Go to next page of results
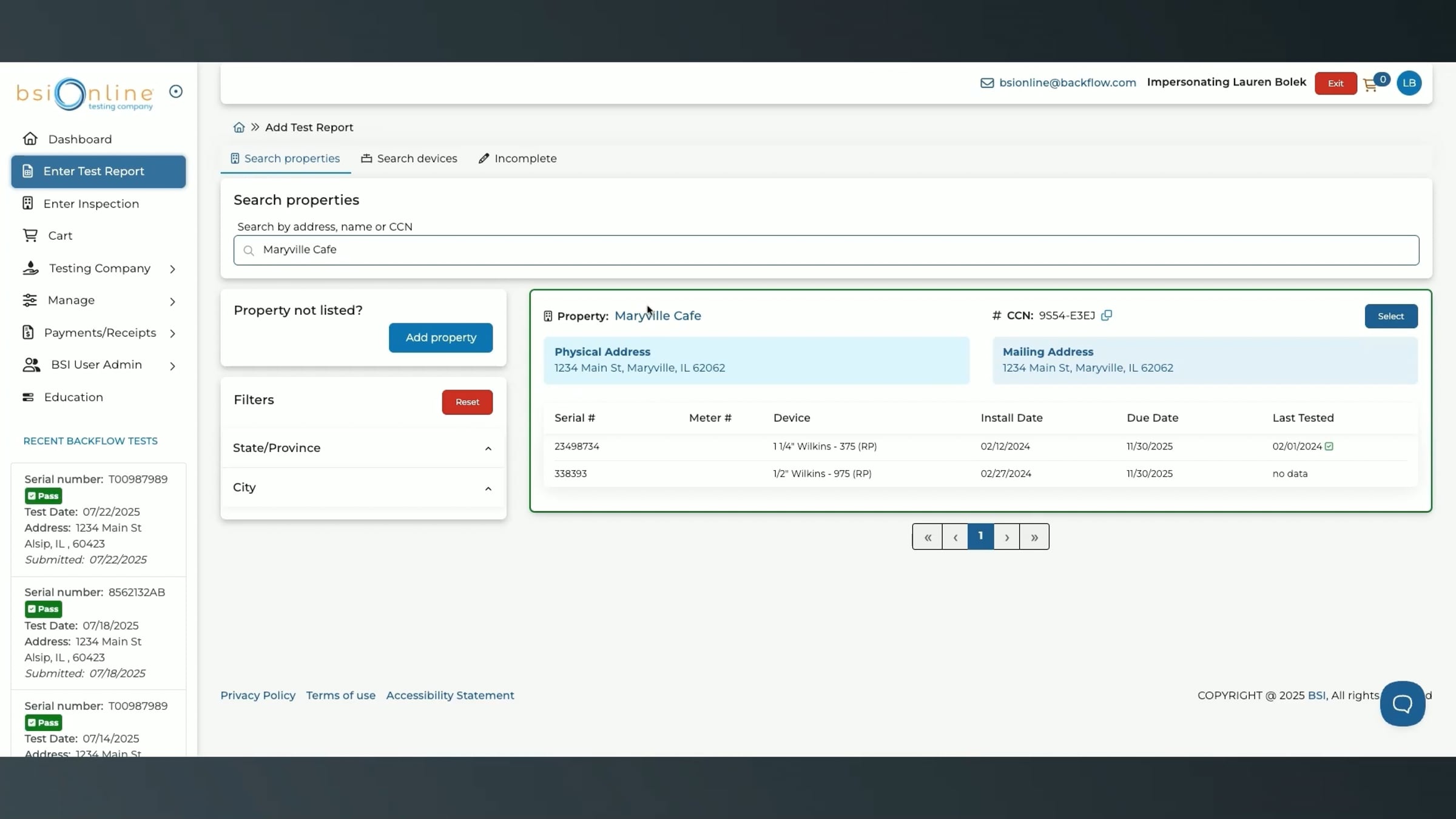1456x819 pixels. point(1006,537)
